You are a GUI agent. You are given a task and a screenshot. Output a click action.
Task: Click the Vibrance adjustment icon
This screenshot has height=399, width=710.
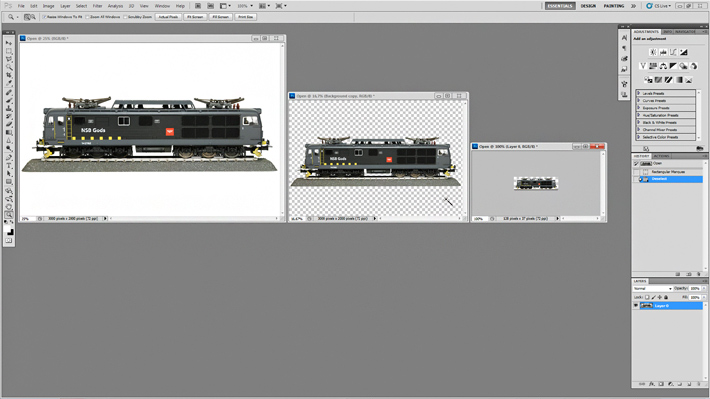[643, 66]
